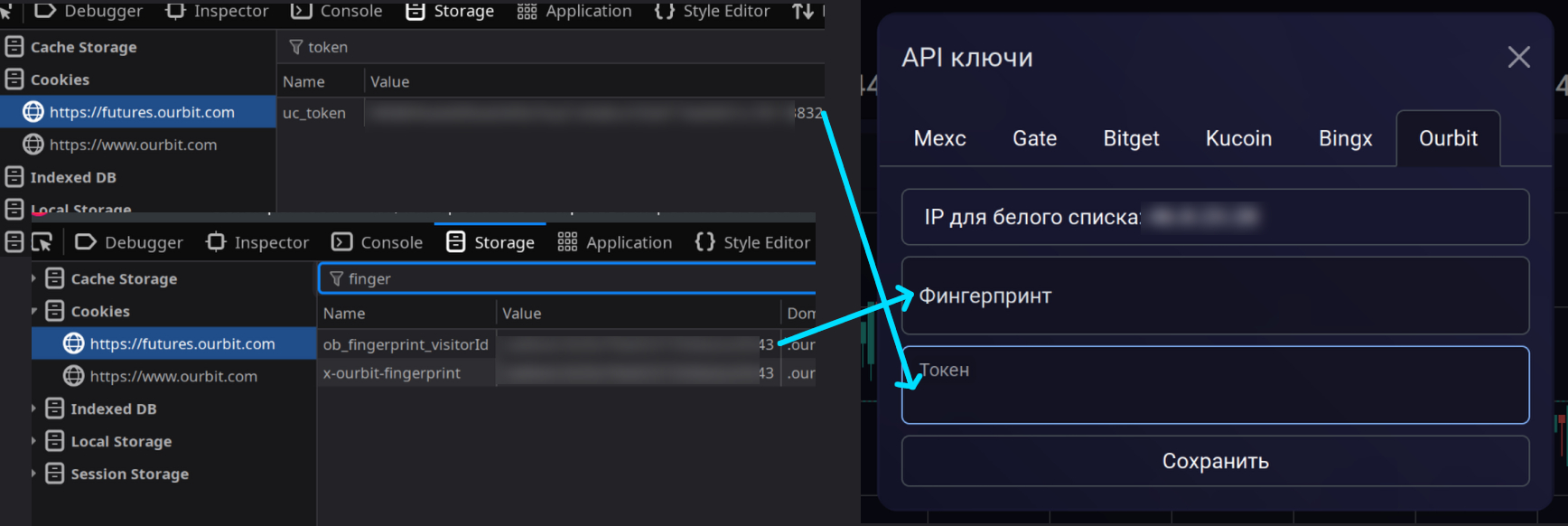Screen dimensions: 1568x526
Task: Click the upper table's Value column header
Action: click(x=389, y=81)
